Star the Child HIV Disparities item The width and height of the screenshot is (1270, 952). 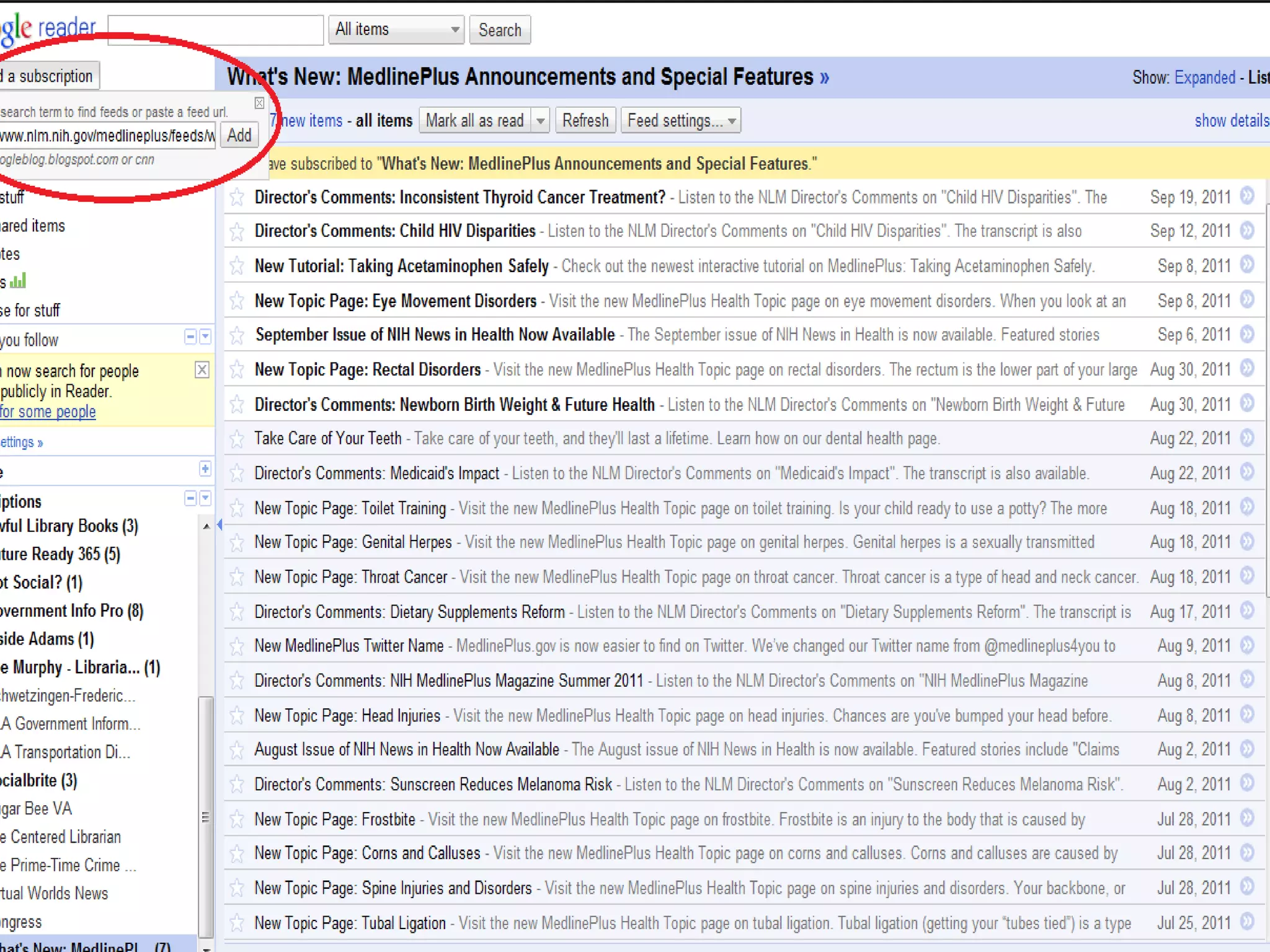[237, 232]
